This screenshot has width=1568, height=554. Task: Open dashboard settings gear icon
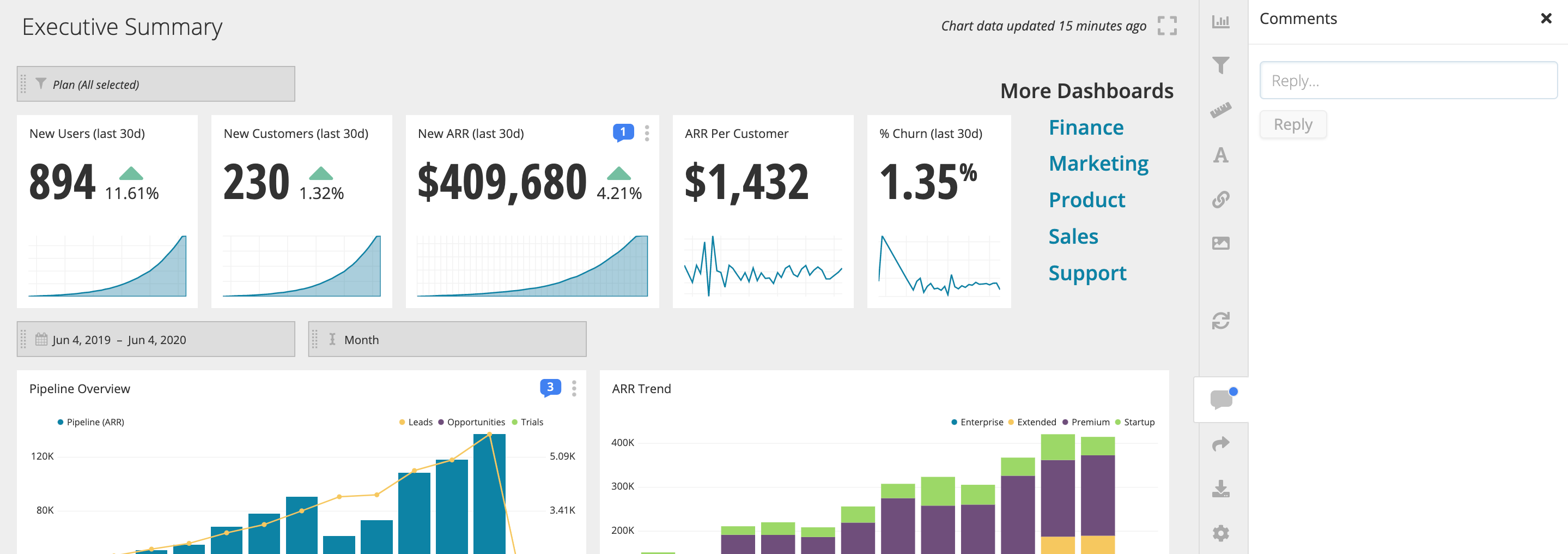pyautogui.click(x=1220, y=533)
